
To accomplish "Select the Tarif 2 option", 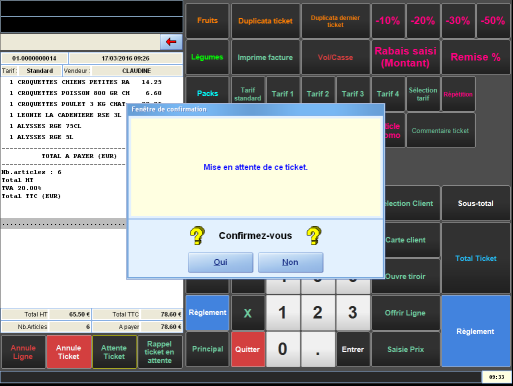I will (x=318, y=94).
